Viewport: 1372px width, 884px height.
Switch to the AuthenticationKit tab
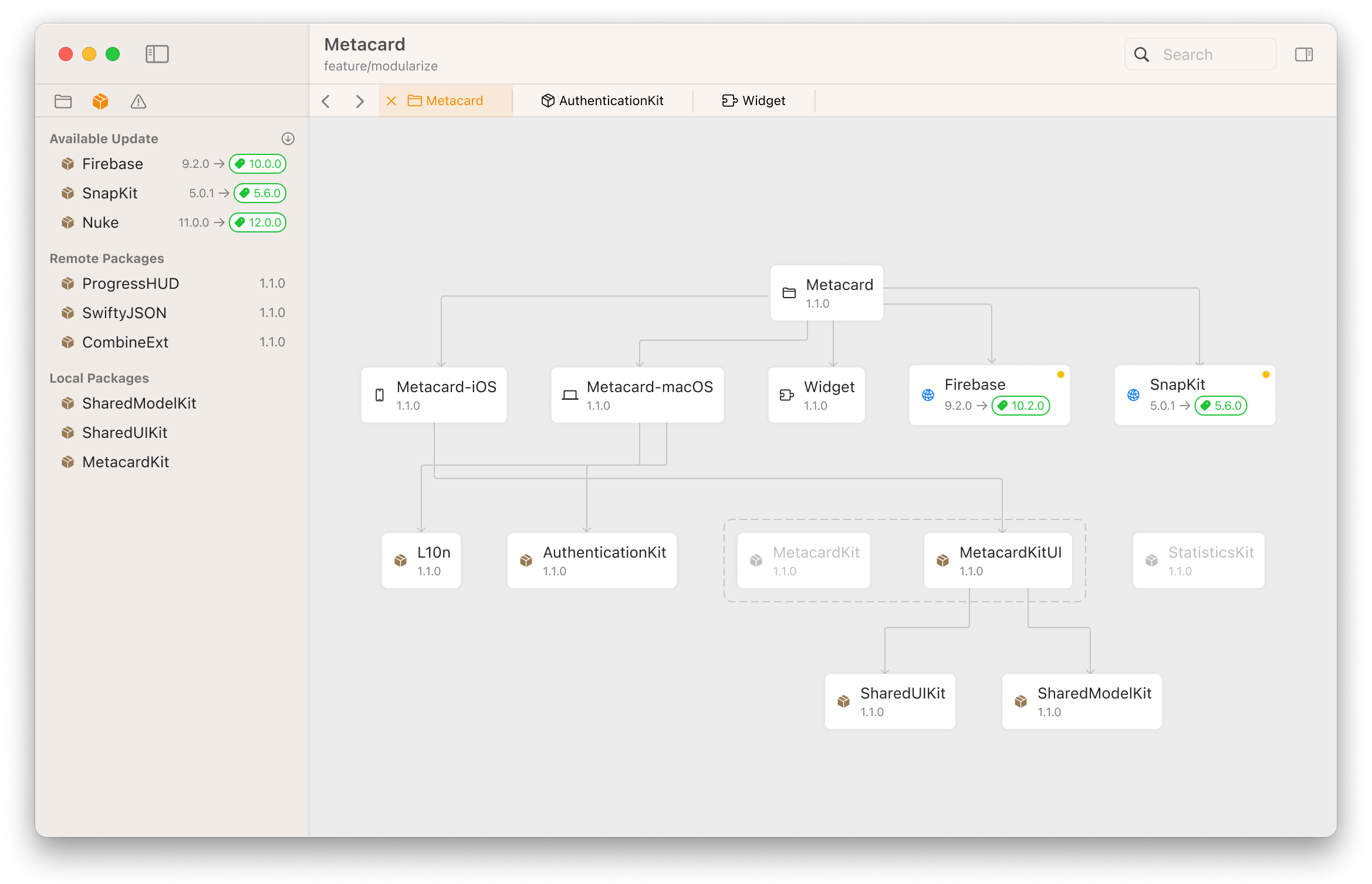(x=603, y=100)
